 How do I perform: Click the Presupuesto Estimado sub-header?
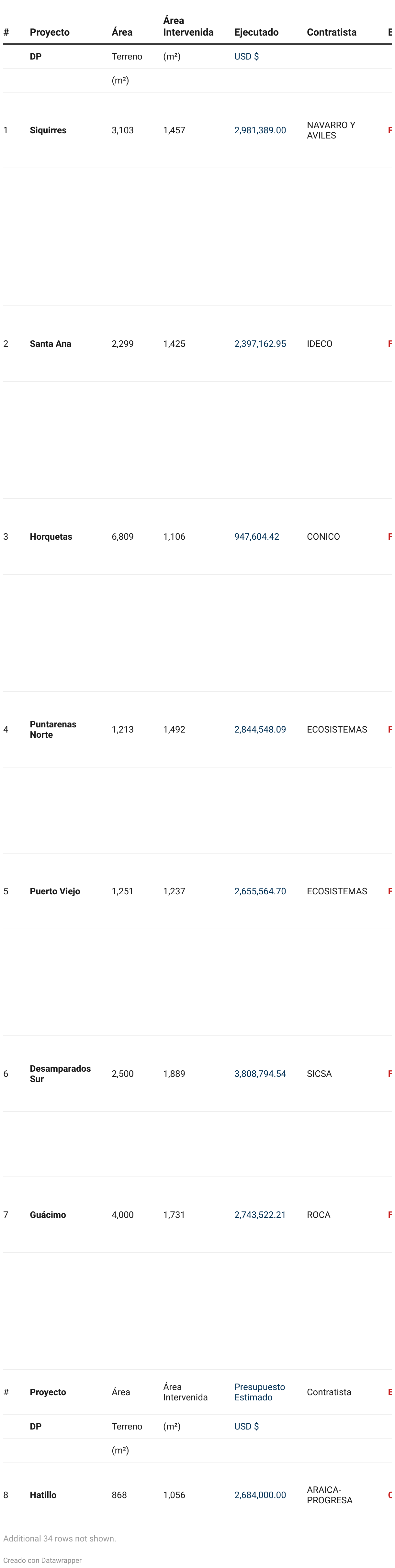coord(259,1391)
